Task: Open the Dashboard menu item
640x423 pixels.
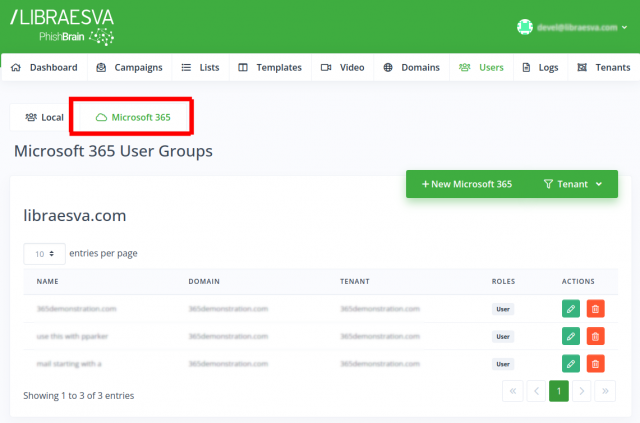Action: [44, 67]
